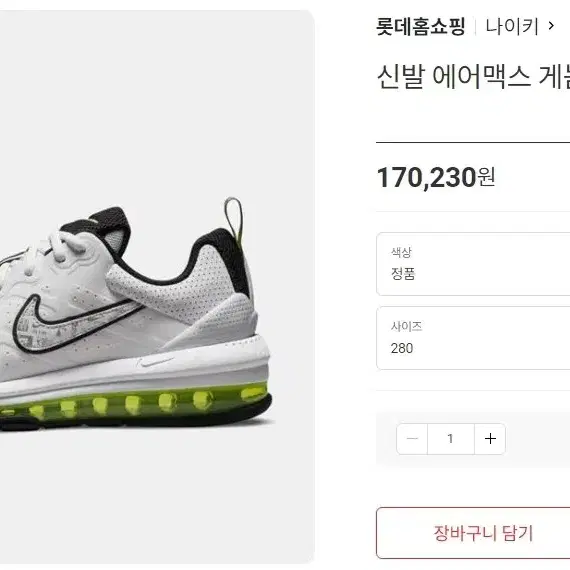This screenshot has height=570, width=570.
Task: Open the 색상 option dropdown
Action: click(473, 264)
